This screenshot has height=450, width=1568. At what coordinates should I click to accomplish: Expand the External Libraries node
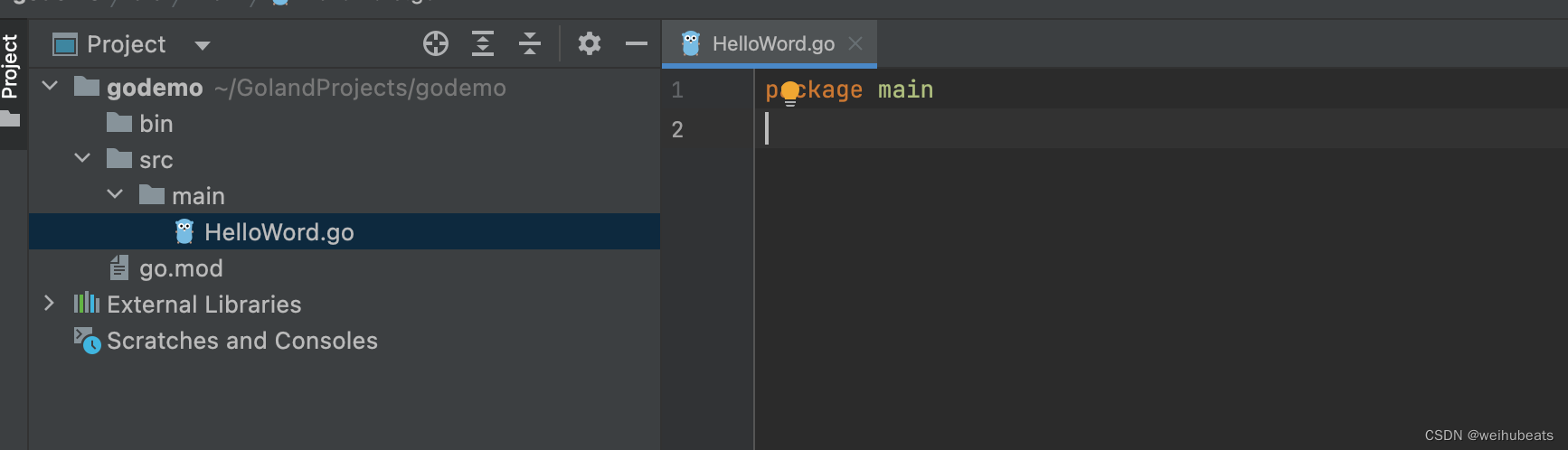(x=50, y=304)
